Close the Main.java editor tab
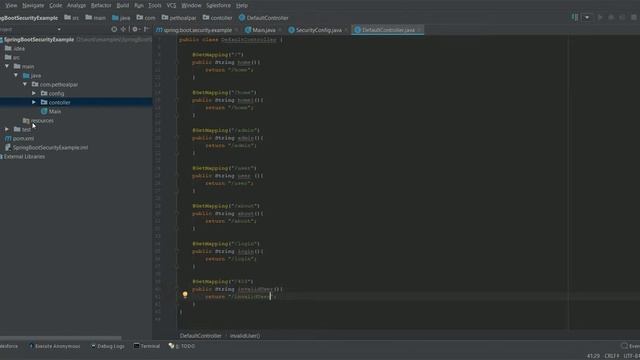Viewport: 640px width, 360px height. pyautogui.click(x=280, y=30)
